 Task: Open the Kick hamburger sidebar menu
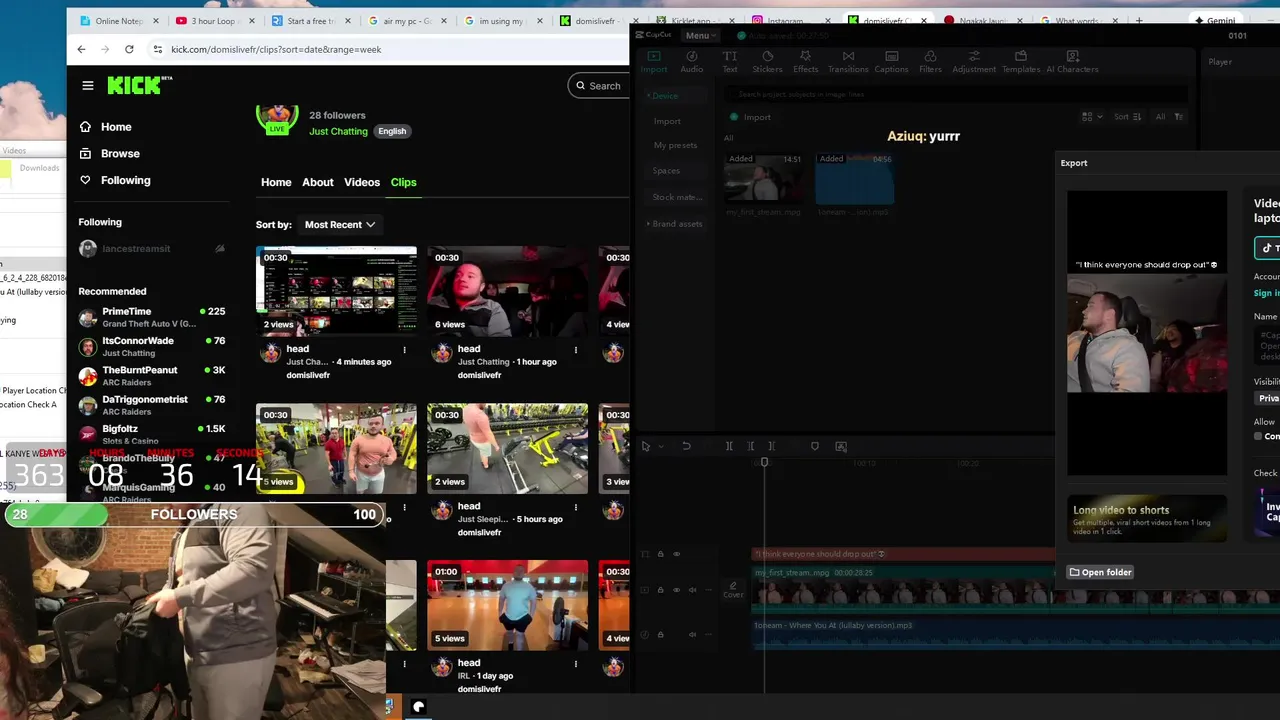coord(88,86)
